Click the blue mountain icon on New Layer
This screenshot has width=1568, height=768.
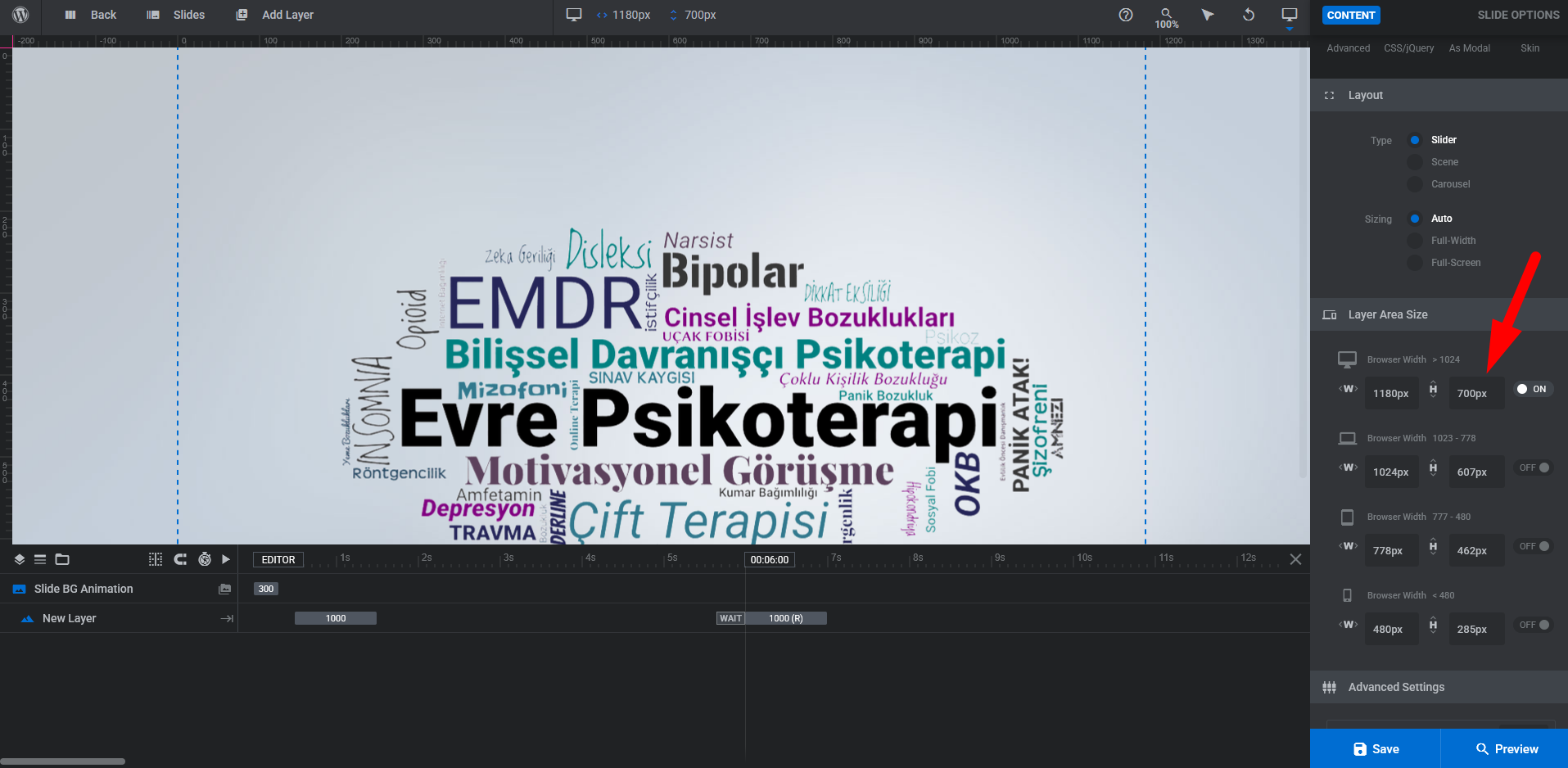click(x=27, y=619)
